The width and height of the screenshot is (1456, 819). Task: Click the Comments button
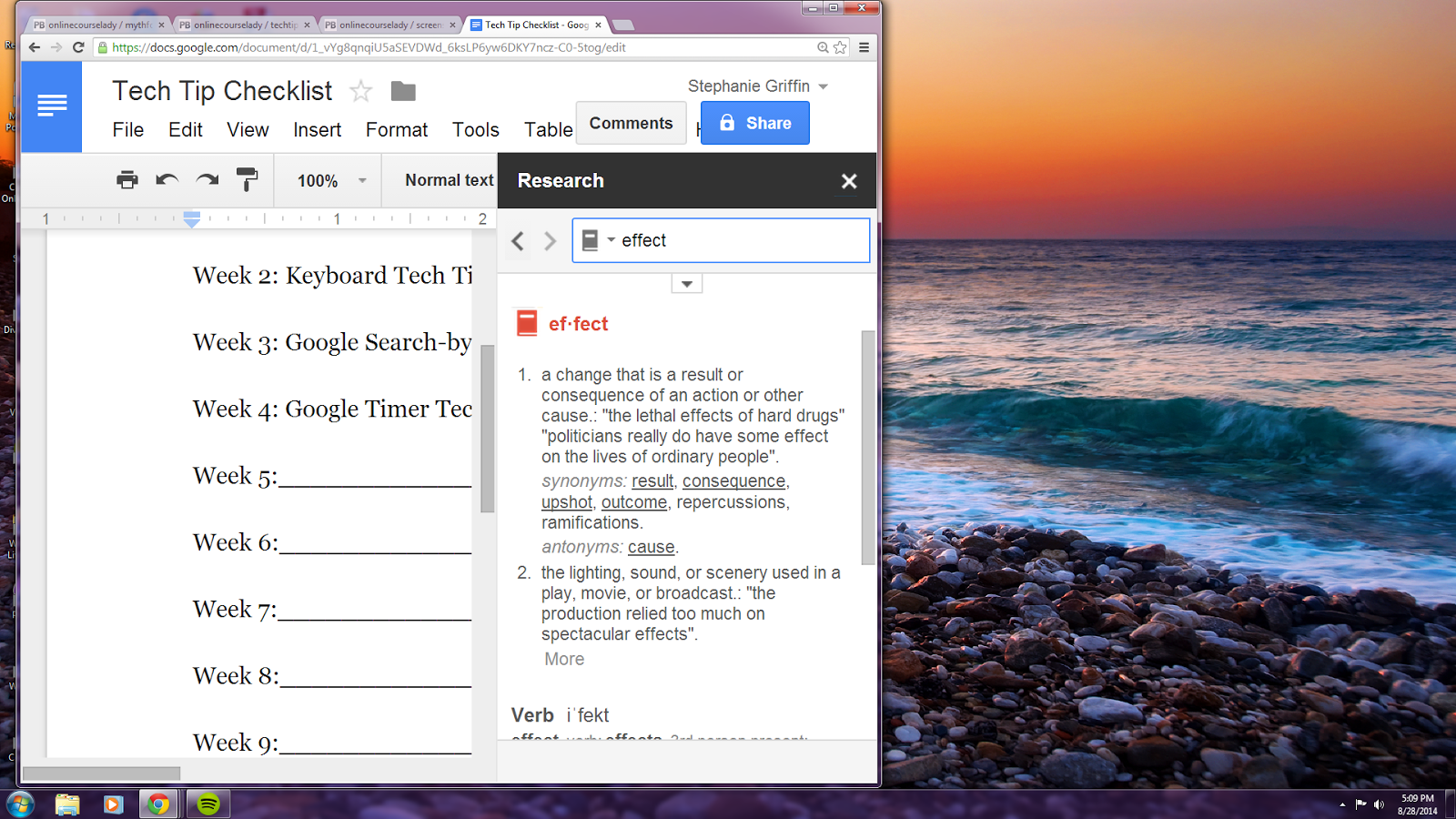[631, 123]
